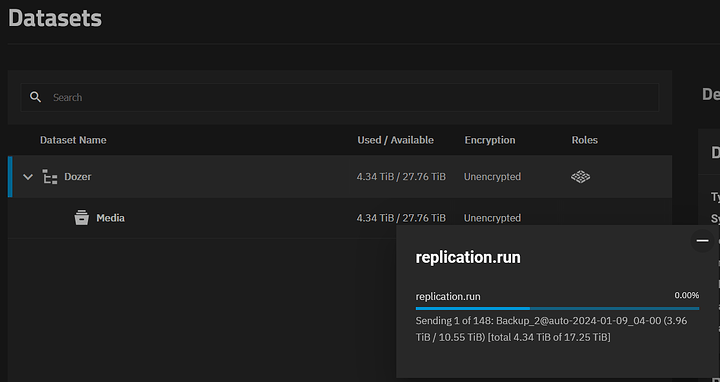The height and width of the screenshot is (382, 720).
Task: Click the 0.00% progress percentage
Action: [686, 295]
